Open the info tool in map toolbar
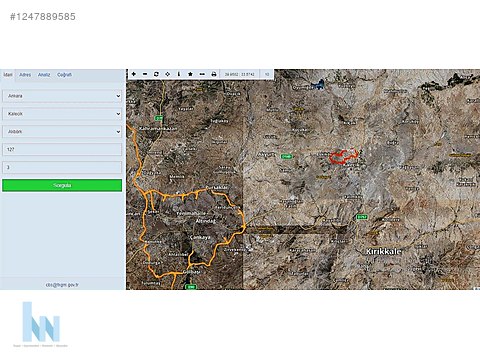Image resolution: width=480 pixels, height=360 pixels. (x=179, y=74)
